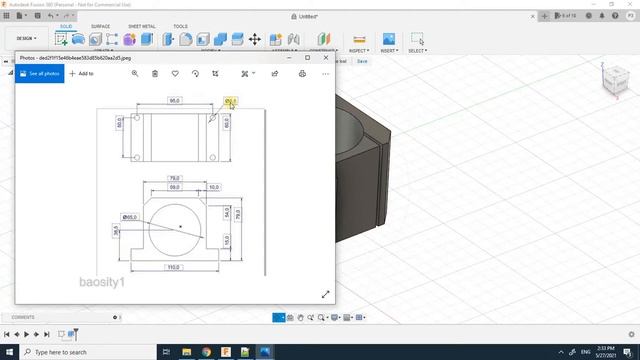Undo the last Fusion 360 action
Screen dimensions: 640x360
(x=51, y=16)
